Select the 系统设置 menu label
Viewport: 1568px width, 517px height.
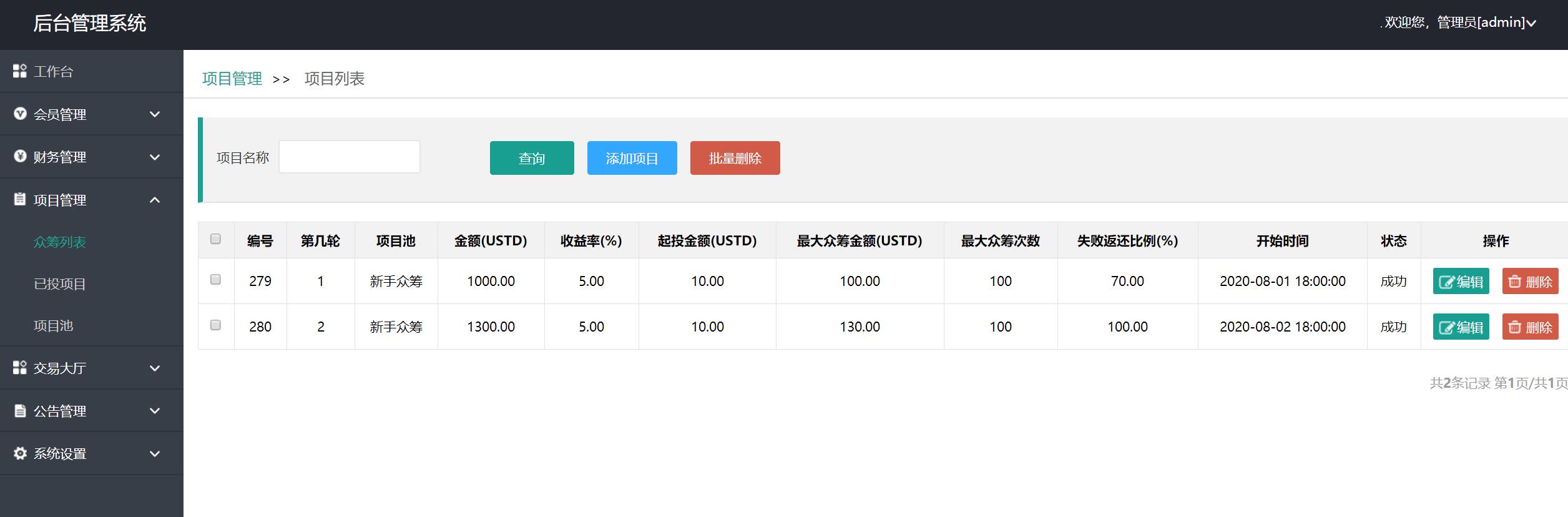(60, 454)
